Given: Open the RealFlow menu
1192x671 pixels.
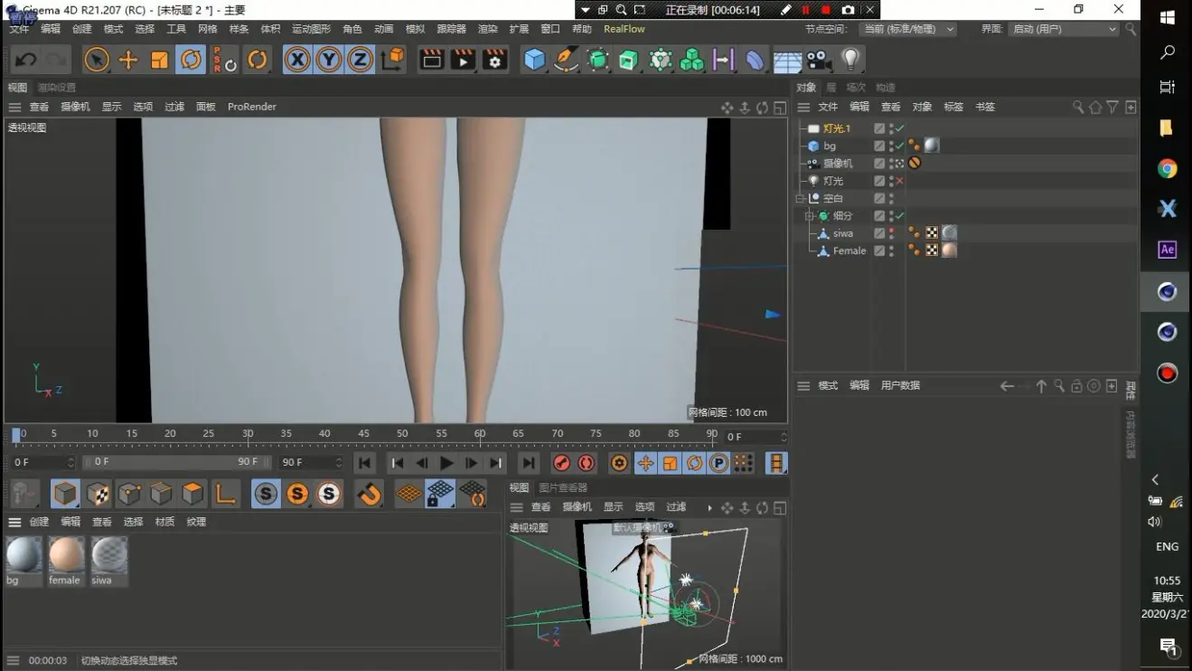Looking at the screenshot, I should 624,29.
